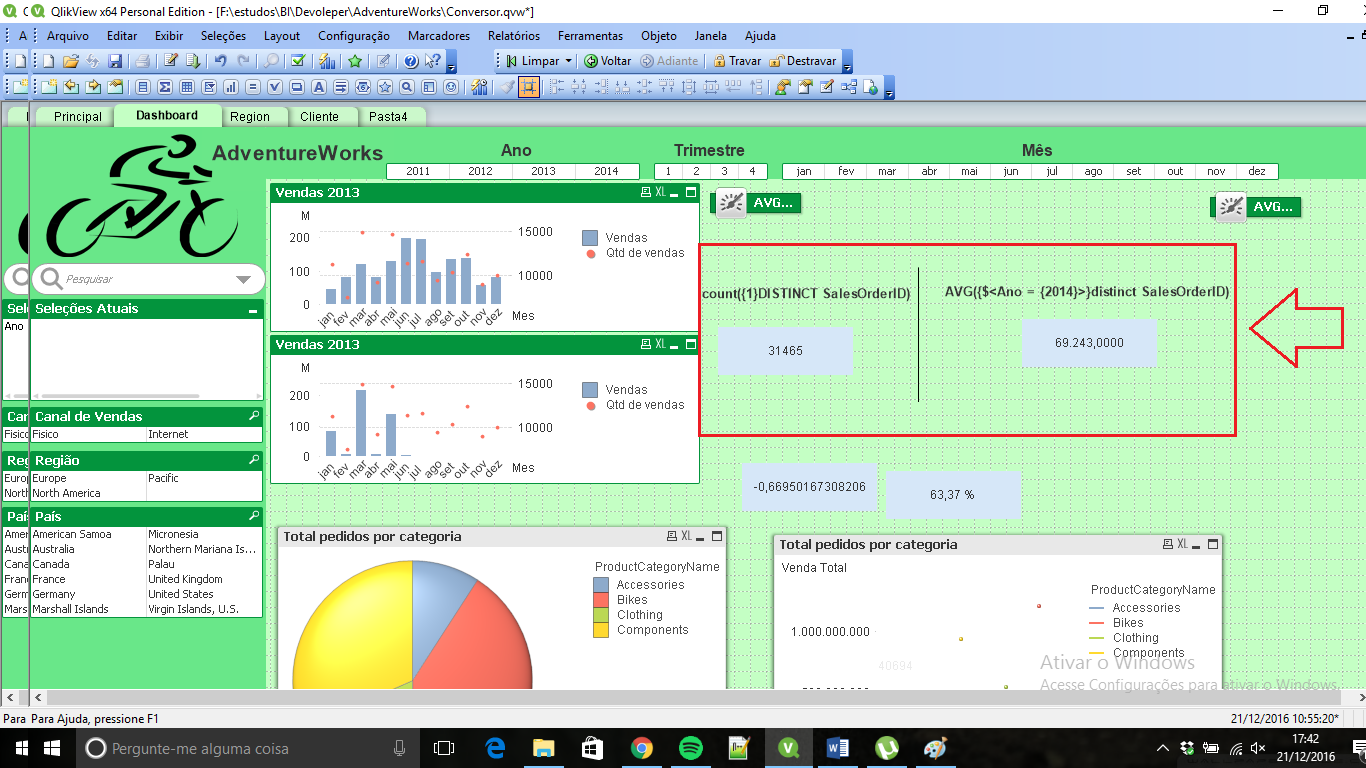Viewport: 1366px width, 768px height.
Task: Click the Voltar back button
Action: pyautogui.click(x=607, y=61)
